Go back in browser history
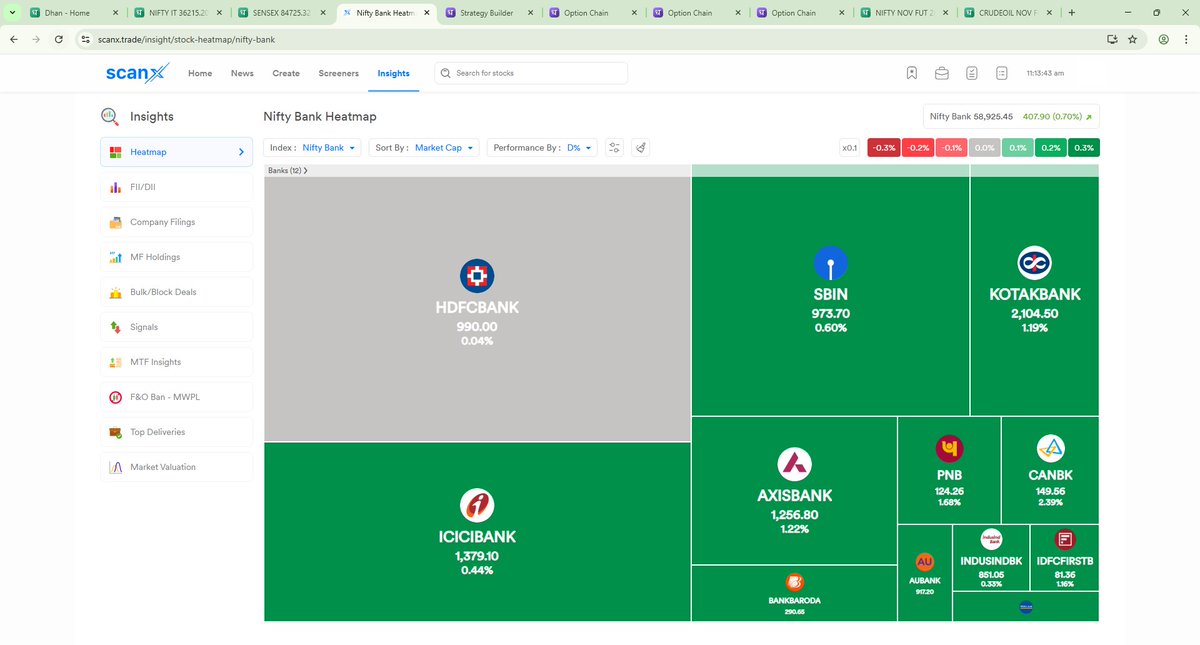 click(14, 39)
